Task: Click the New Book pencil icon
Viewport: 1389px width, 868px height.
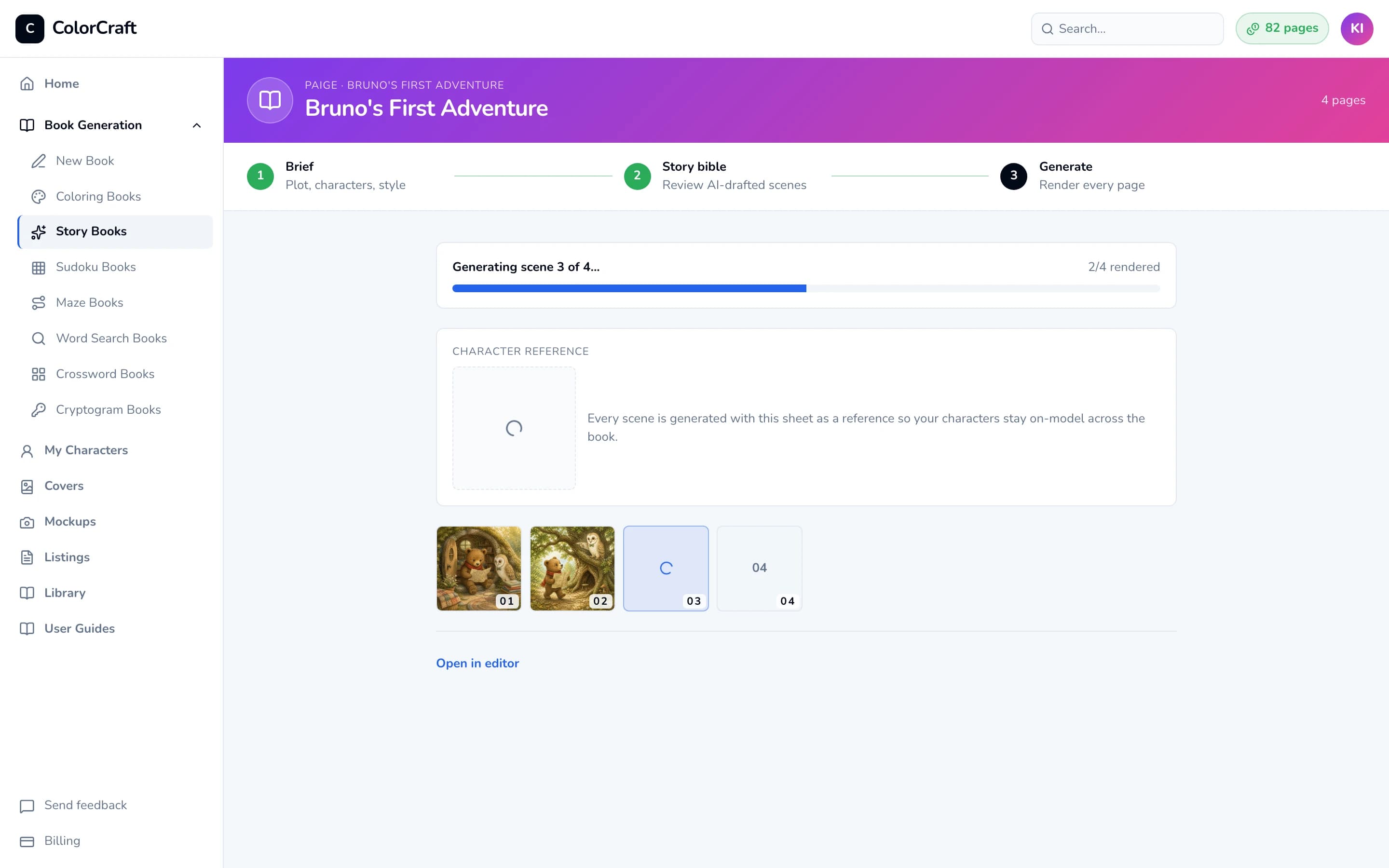Action: pyautogui.click(x=39, y=161)
